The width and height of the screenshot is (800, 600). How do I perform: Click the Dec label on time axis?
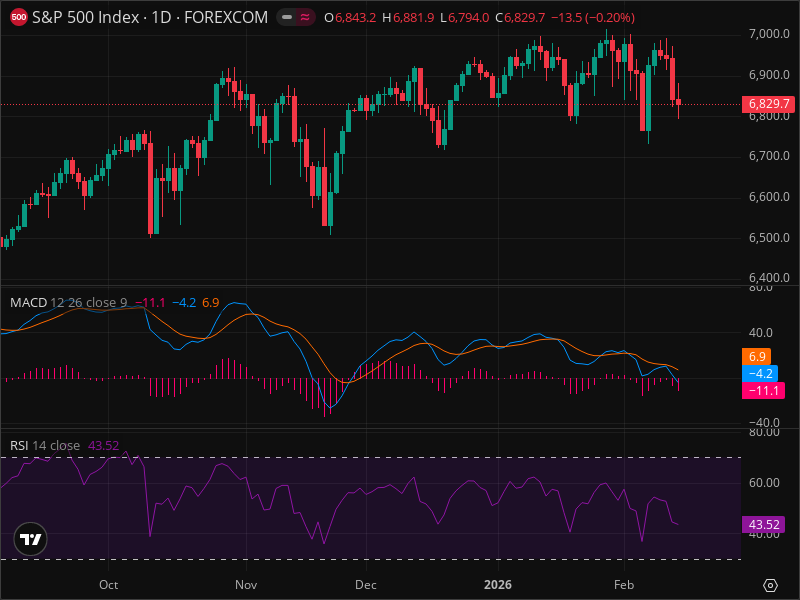click(x=366, y=585)
